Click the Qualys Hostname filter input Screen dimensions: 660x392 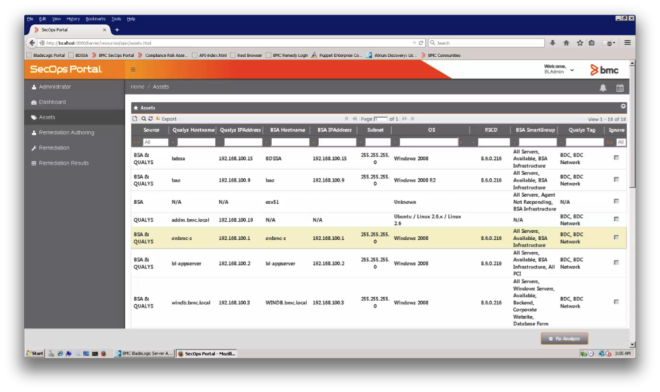(196, 142)
